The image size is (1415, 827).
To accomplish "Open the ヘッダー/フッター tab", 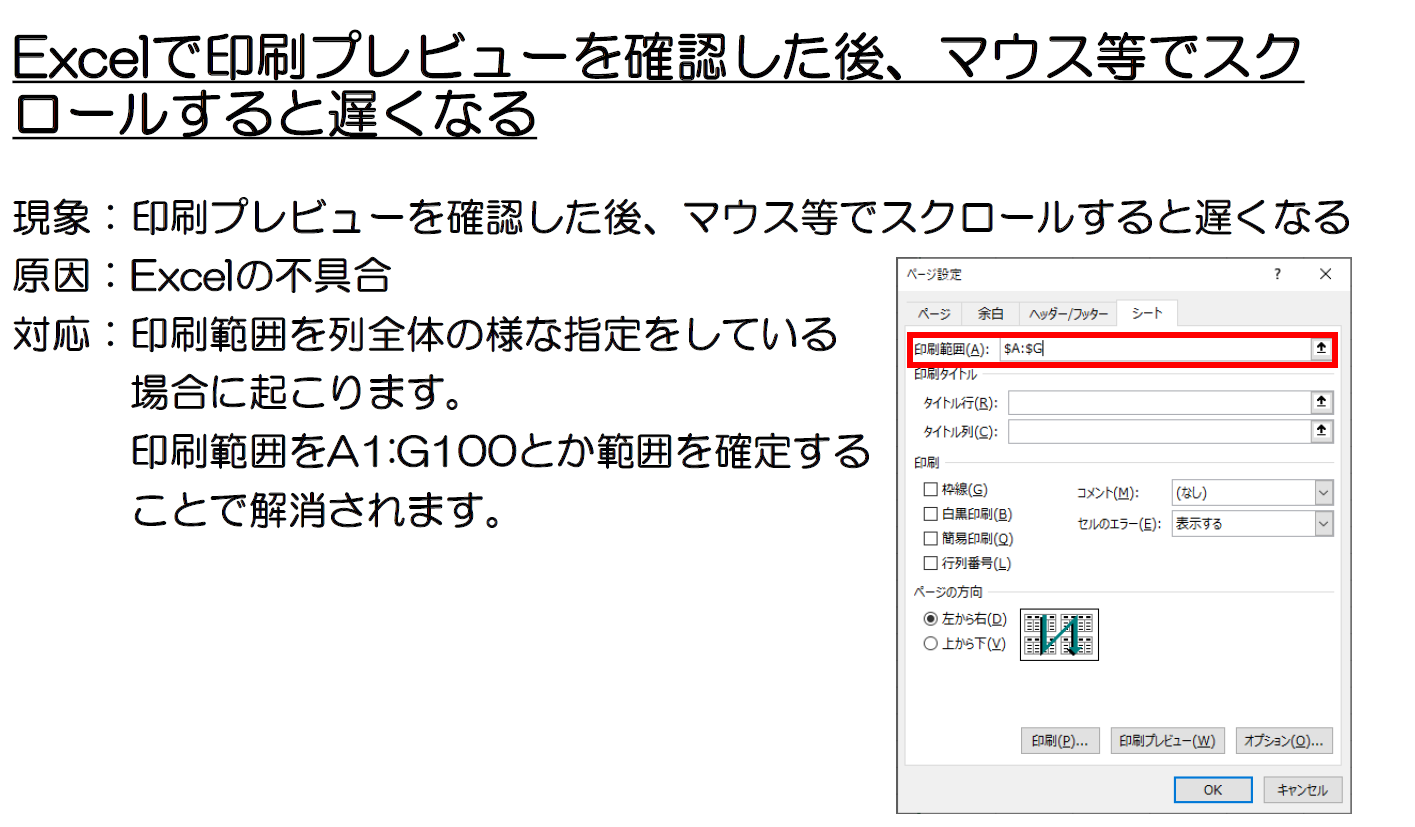I will (x=1068, y=314).
